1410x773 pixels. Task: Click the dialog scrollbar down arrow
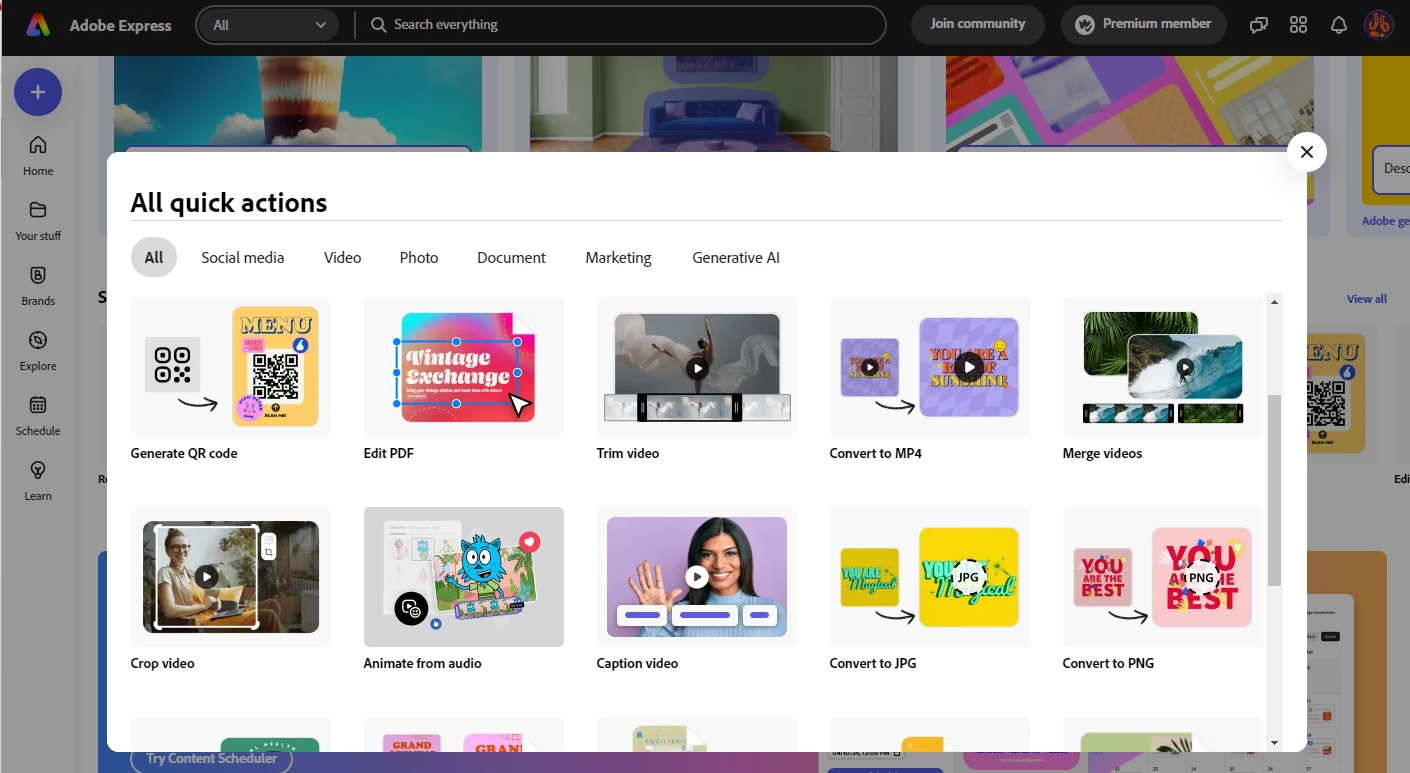tap(1274, 743)
